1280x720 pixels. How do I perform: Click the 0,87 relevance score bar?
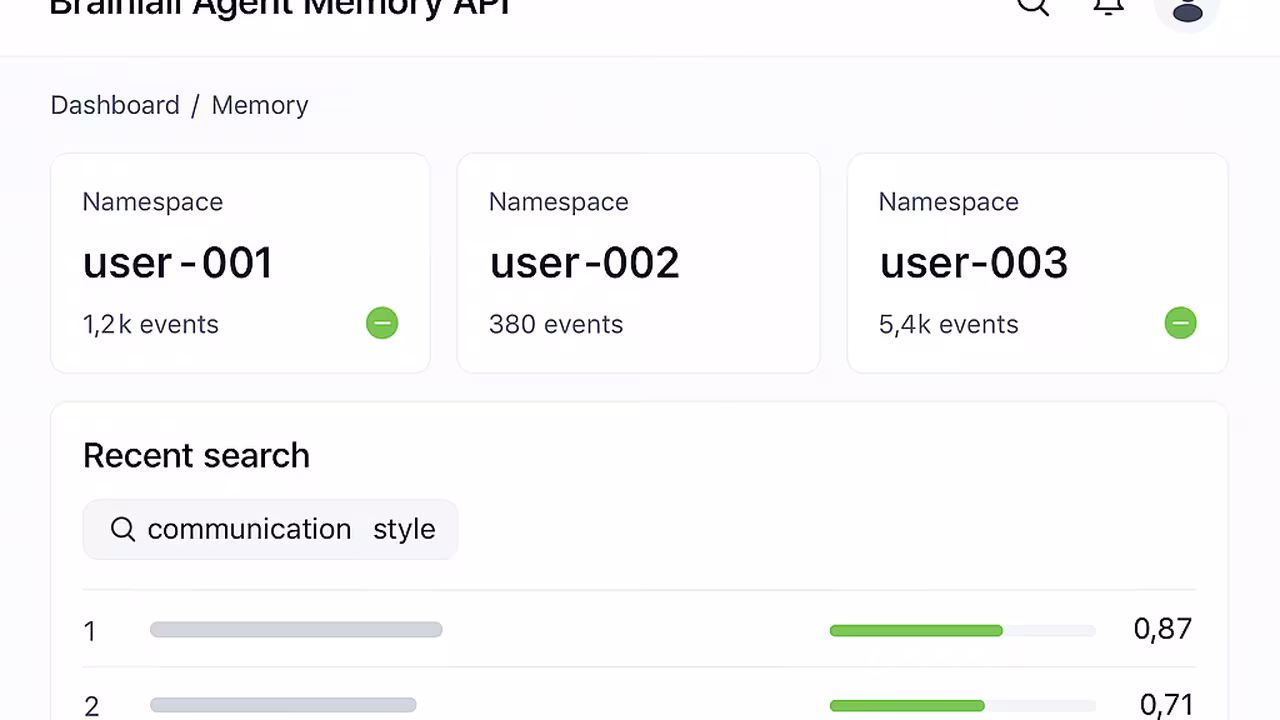coord(962,630)
